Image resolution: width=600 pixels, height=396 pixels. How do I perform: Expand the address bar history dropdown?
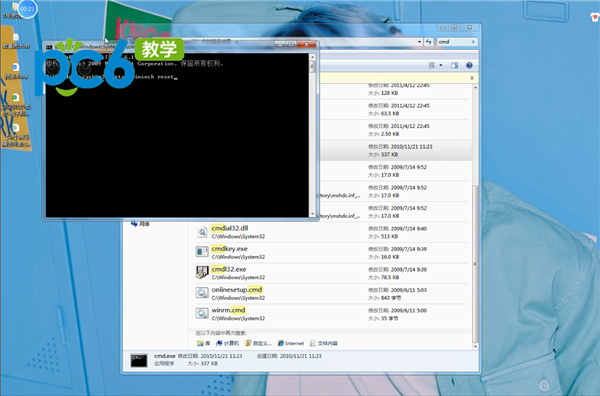[419, 42]
